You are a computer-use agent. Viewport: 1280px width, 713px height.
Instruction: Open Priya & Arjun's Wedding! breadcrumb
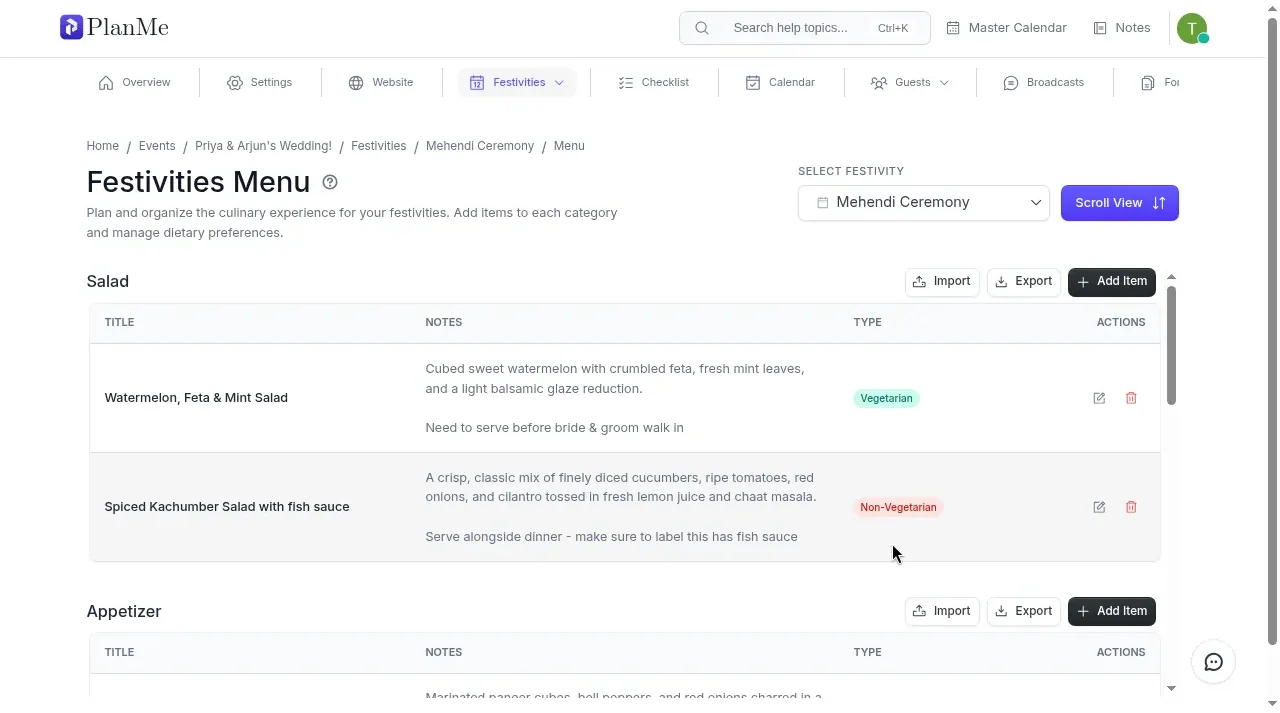(x=263, y=146)
